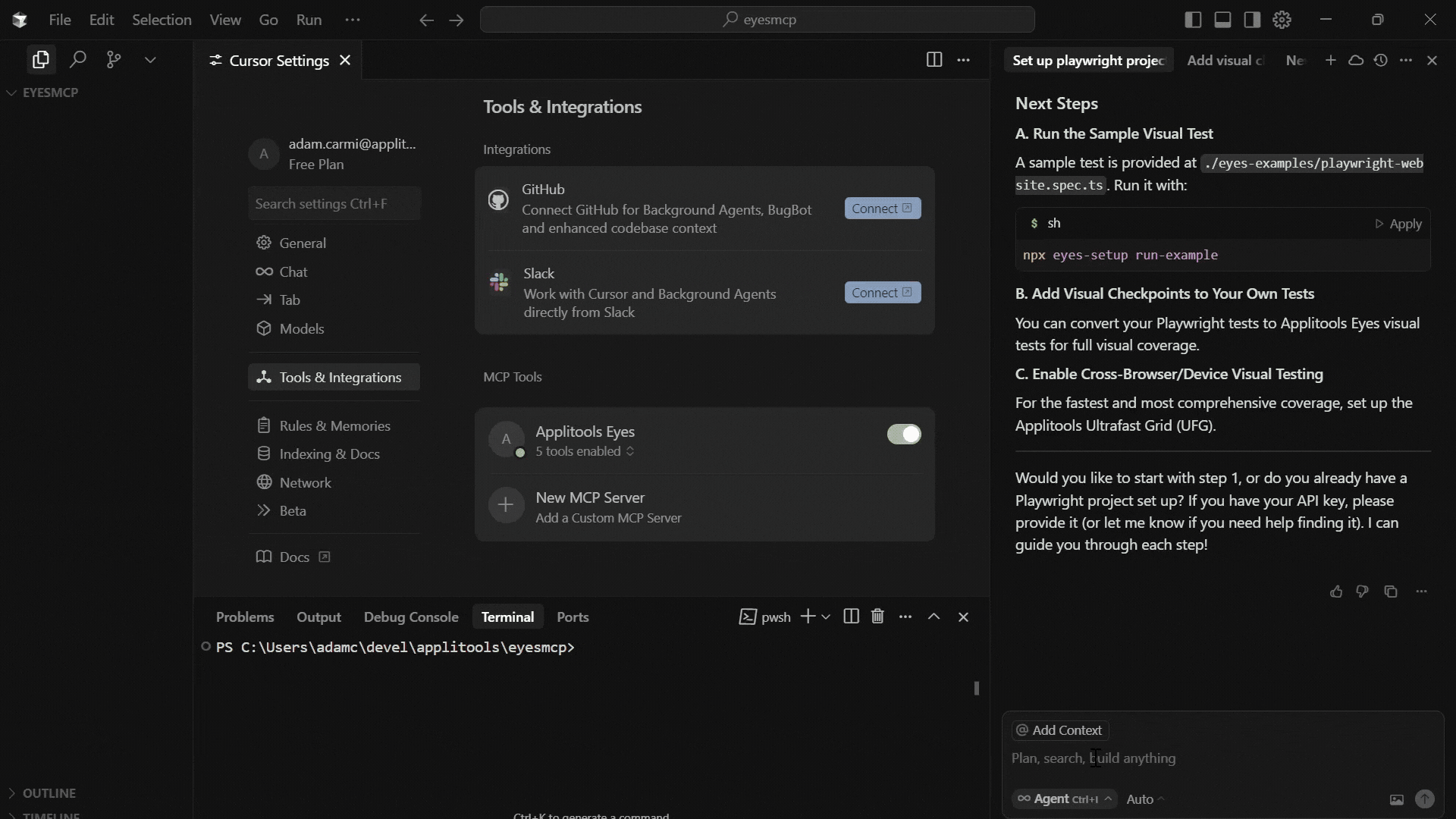1456x819 pixels.
Task: Open the Selection menu
Action: [x=162, y=20]
